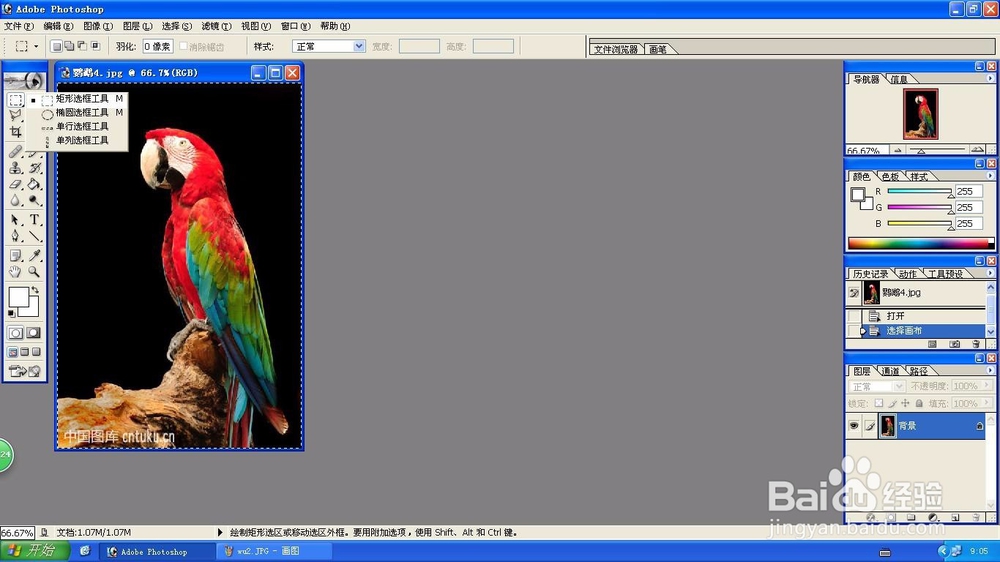
Task: Select the Lasso tool in the toolbox
Action: coord(15,115)
